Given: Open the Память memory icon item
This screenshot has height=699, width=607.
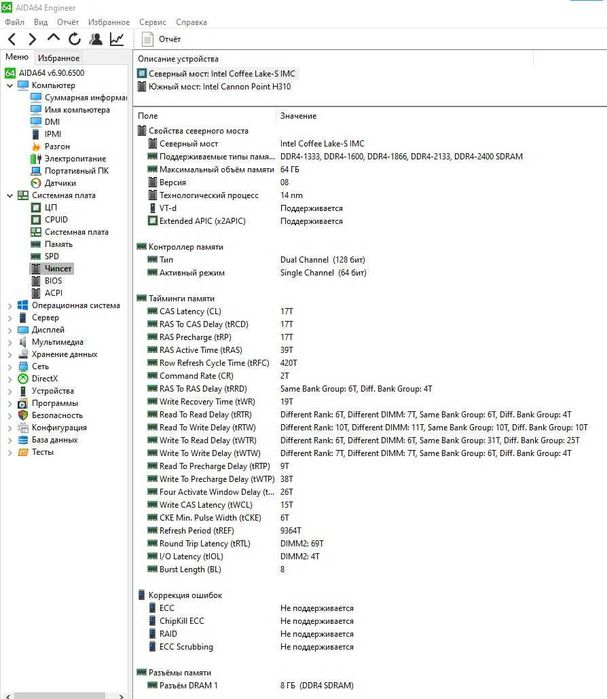Looking at the screenshot, I should click(x=52, y=244).
